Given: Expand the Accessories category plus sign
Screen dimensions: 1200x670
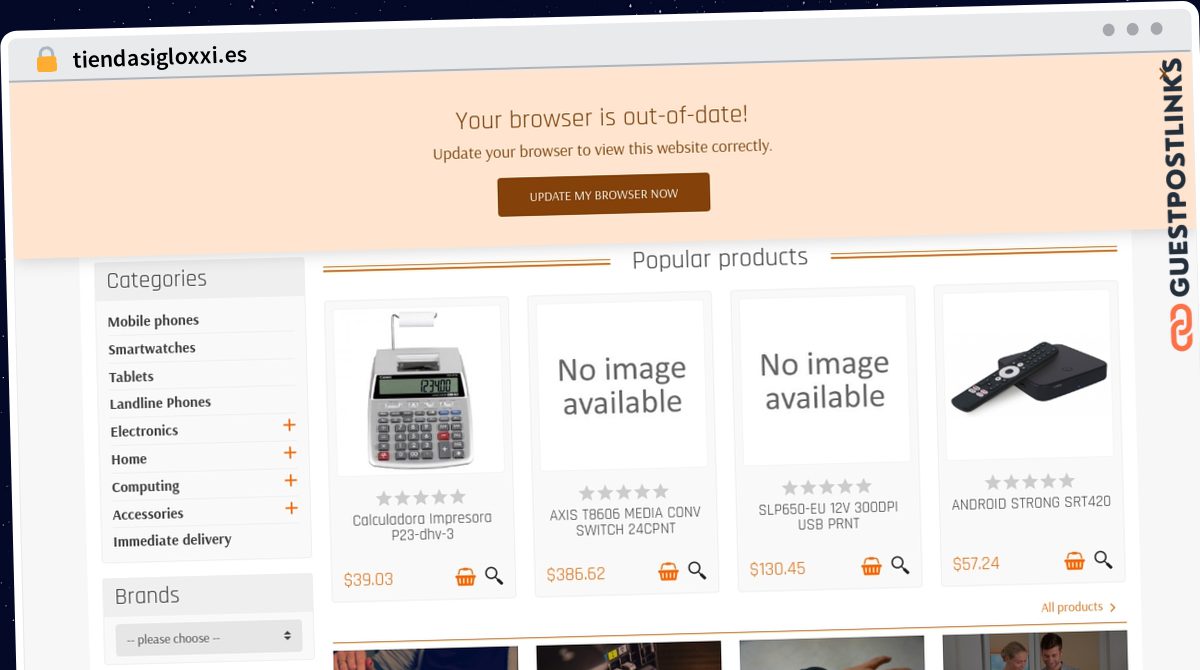Looking at the screenshot, I should tap(291, 508).
